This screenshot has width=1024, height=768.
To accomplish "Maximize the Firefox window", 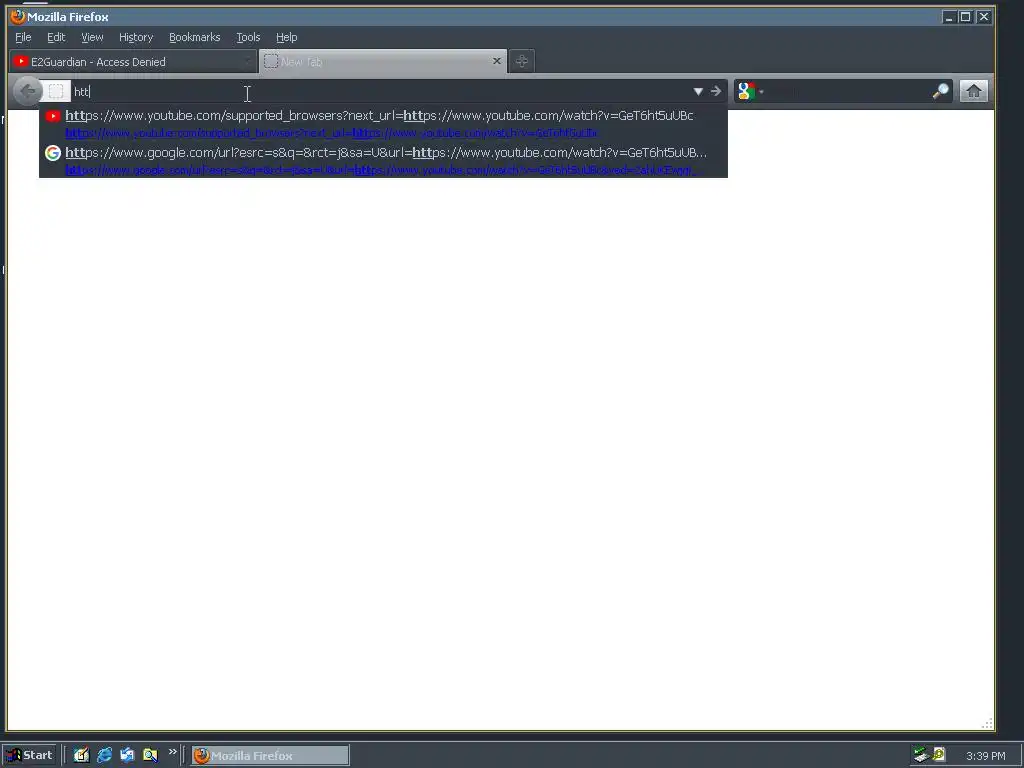I will (965, 16).
